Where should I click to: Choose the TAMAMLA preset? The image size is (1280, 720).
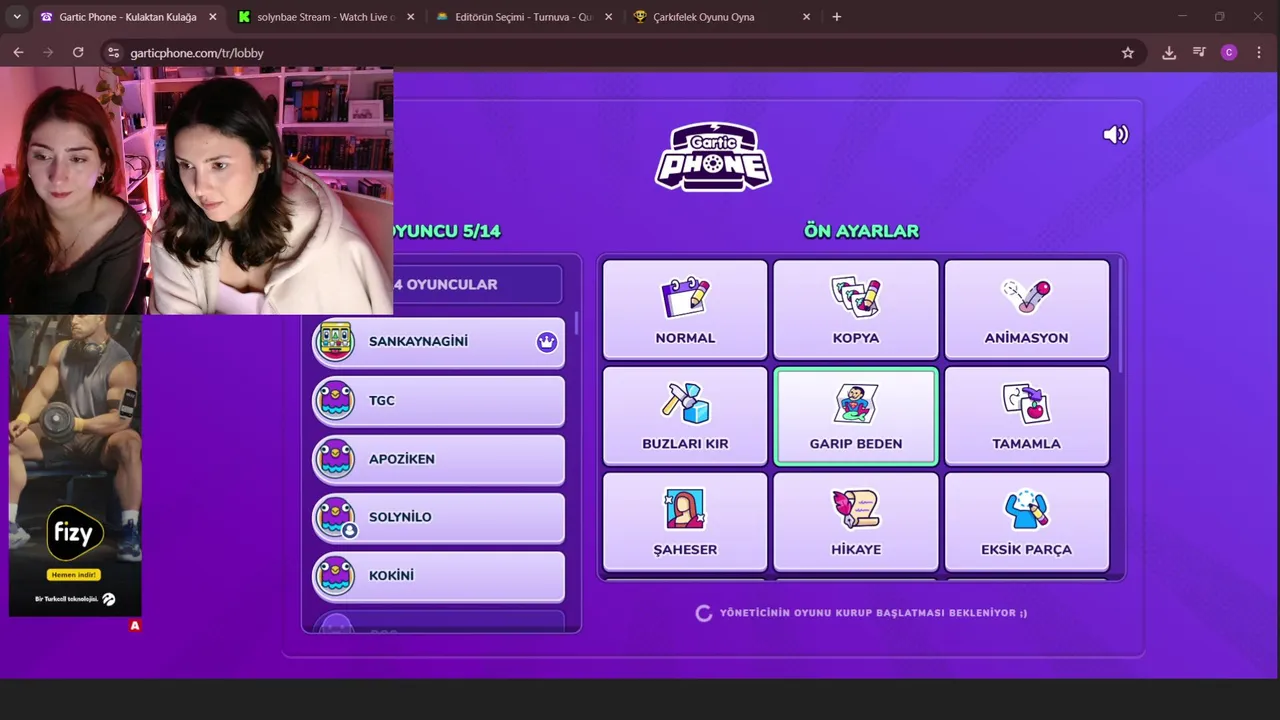[x=1027, y=416]
